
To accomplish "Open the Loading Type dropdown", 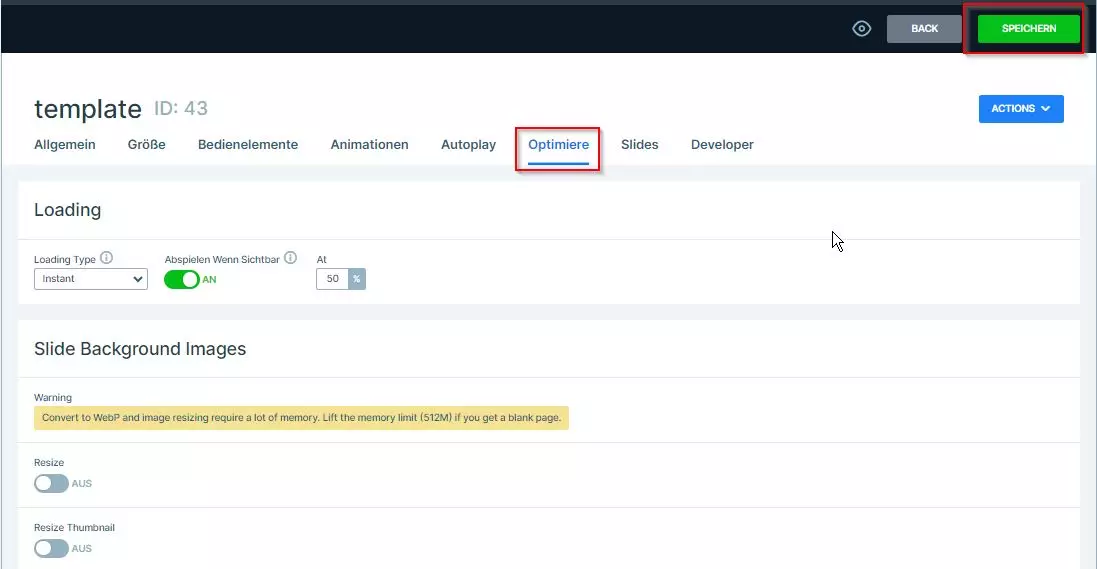I will point(91,279).
